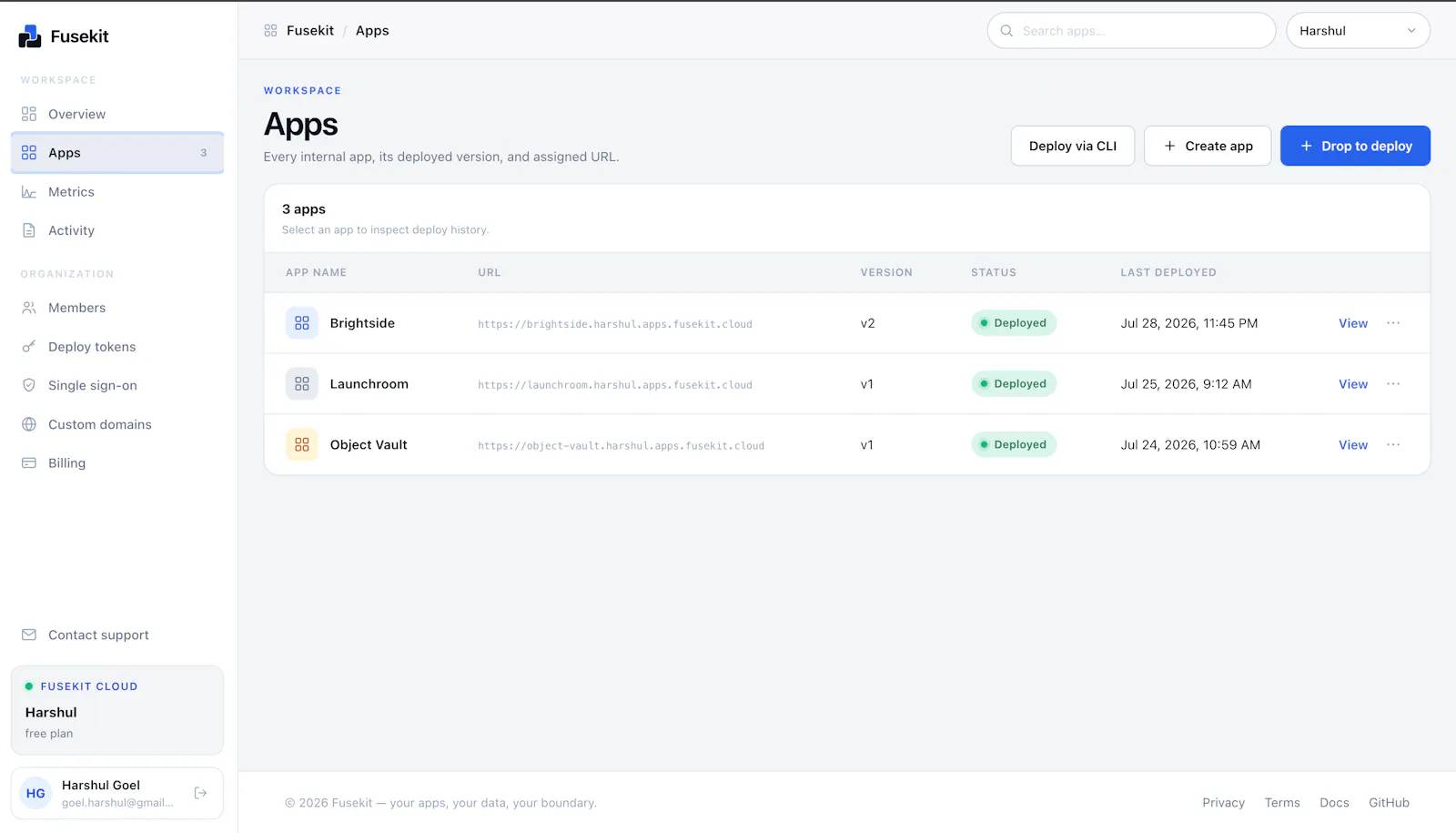
Task: Navigate to Deploy tokens
Action: [117, 347]
